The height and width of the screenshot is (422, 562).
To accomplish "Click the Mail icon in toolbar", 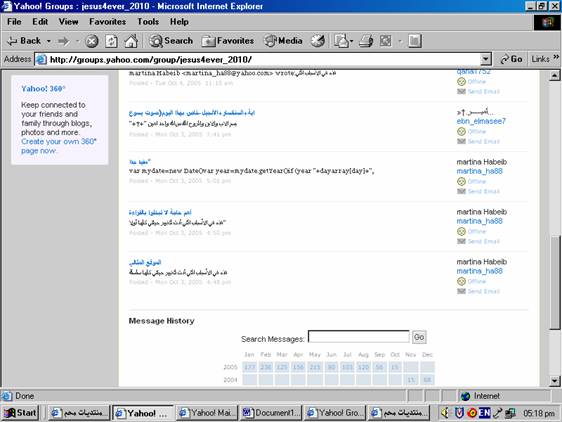I will pos(341,41).
